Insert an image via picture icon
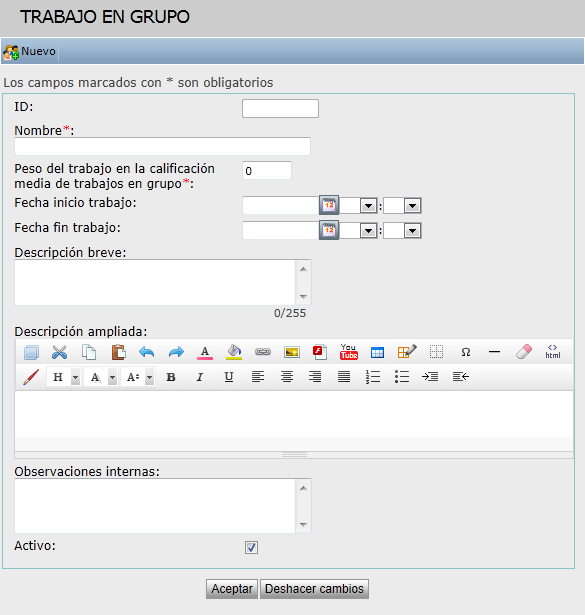 pyautogui.click(x=292, y=352)
